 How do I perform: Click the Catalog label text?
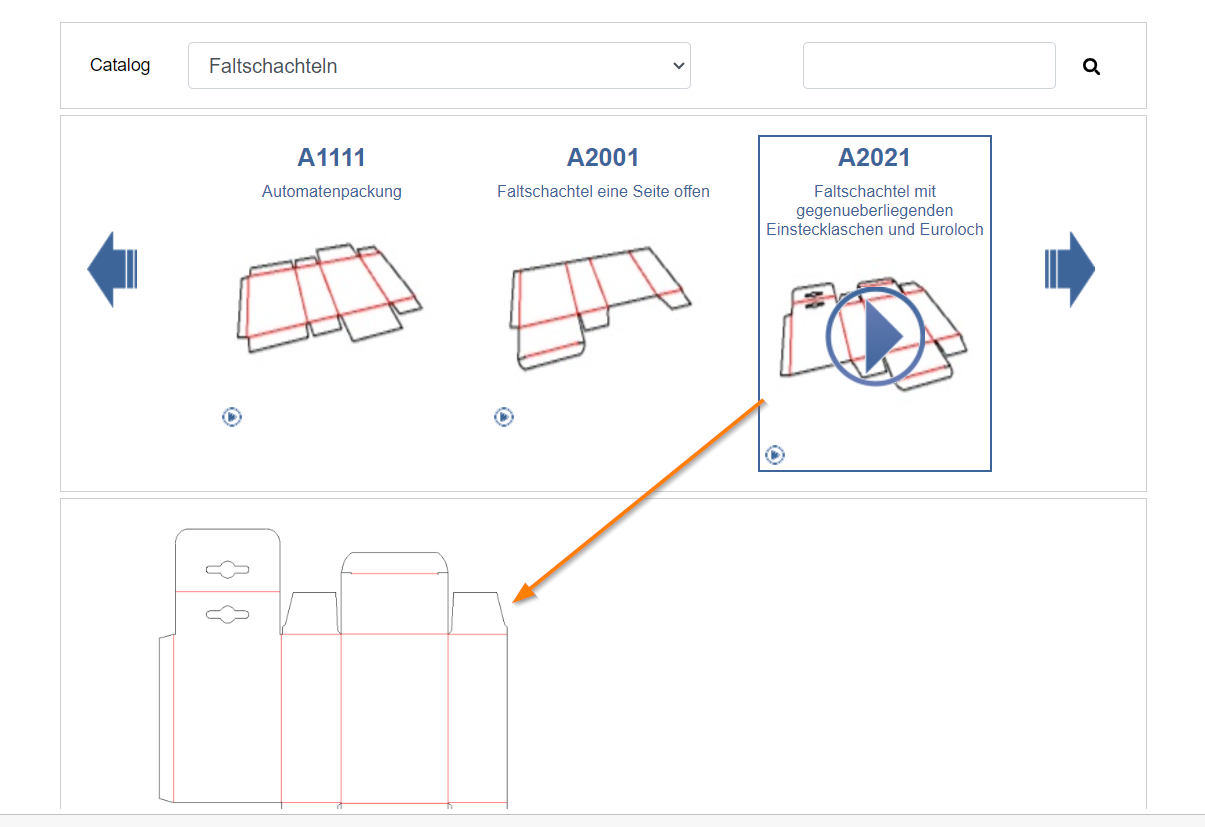tap(120, 65)
